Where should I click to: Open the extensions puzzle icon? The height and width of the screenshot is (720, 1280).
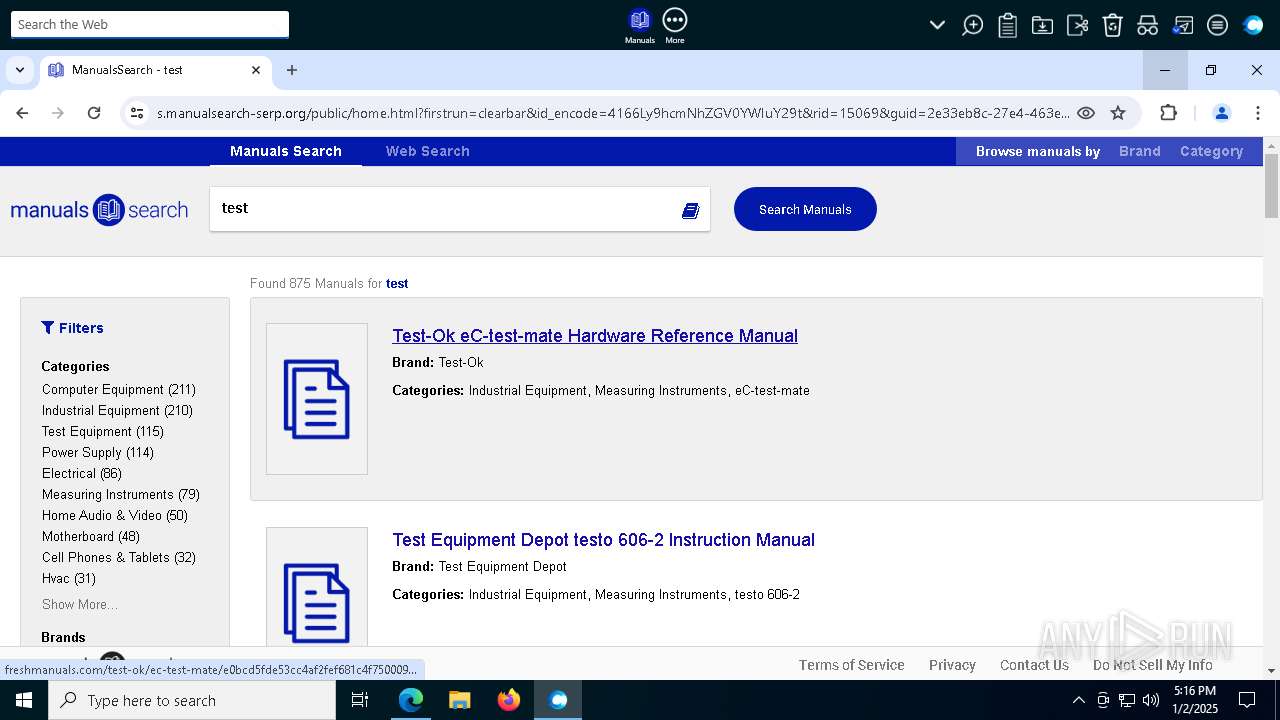click(x=1168, y=113)
